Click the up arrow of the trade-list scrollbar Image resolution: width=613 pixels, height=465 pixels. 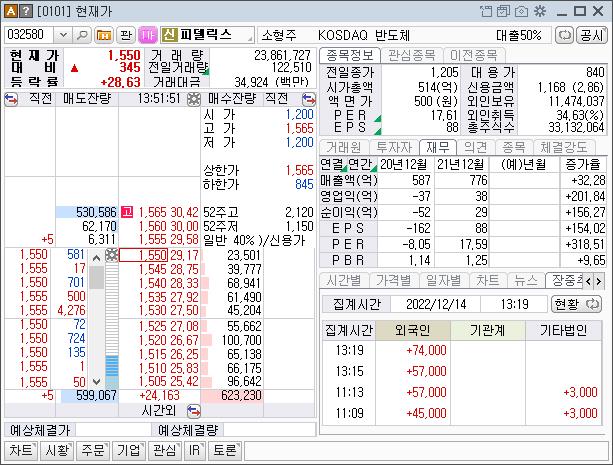pos(97,258)
